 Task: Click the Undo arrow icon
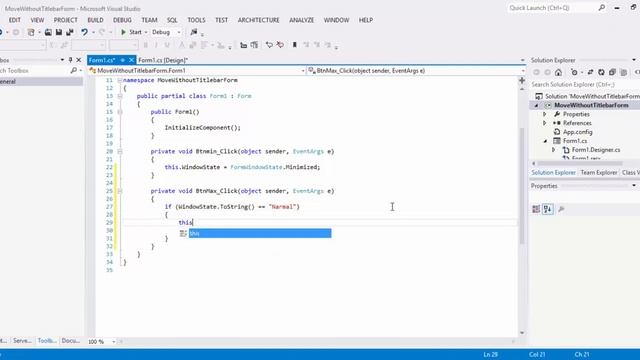(84, 32)
